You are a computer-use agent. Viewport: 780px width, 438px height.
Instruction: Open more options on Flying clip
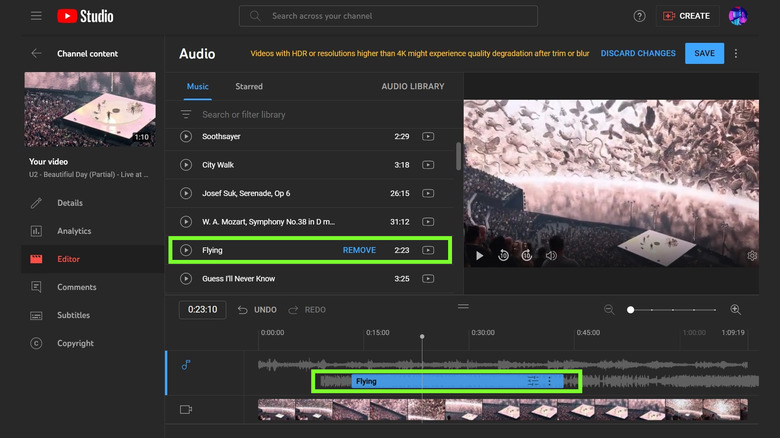click(x=549, y=381)
